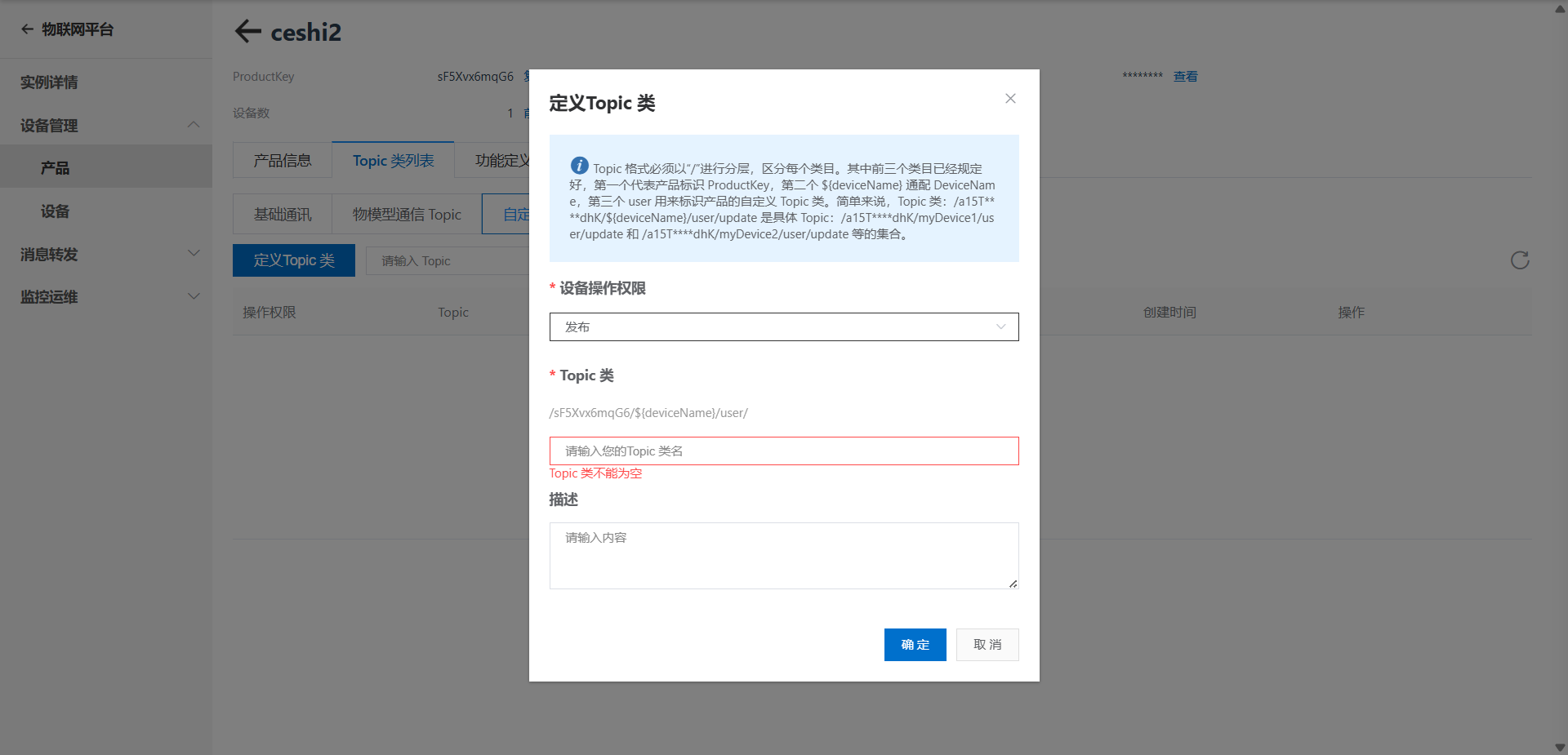
Task: Click the refresh icon beside Topic table
Action: (x=1520, y=260)
